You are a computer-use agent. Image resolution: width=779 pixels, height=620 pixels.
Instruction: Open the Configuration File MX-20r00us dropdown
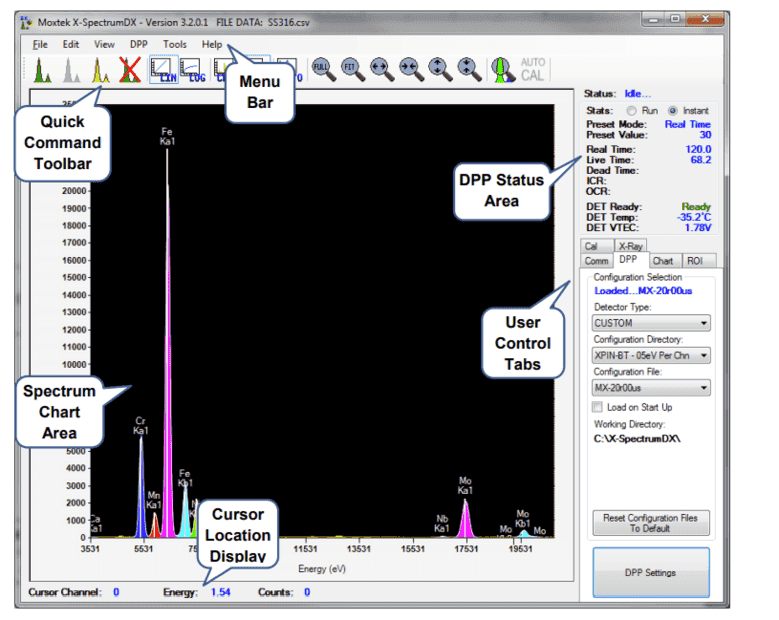coord(651,388)
